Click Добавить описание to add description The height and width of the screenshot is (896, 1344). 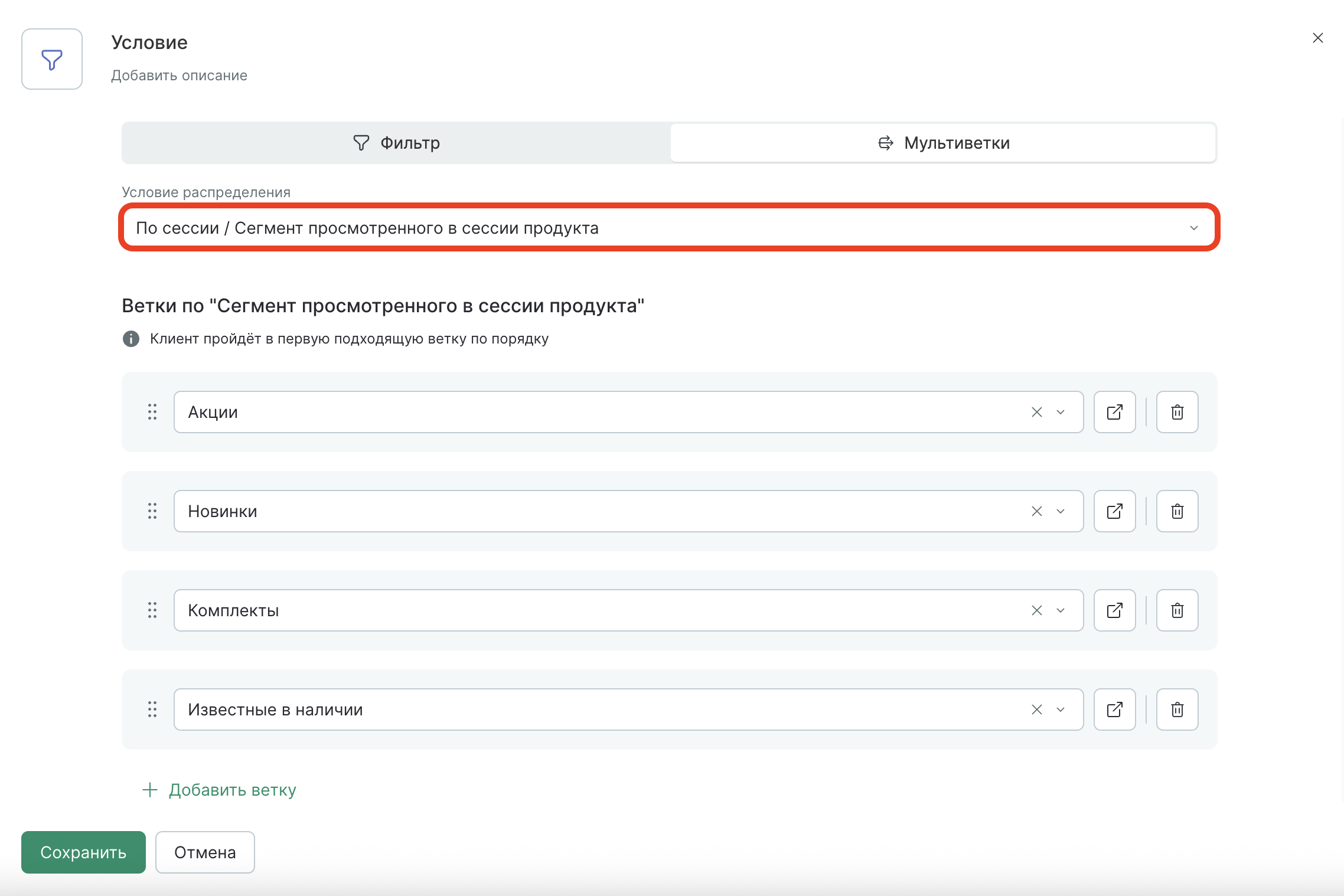click(179, 76)
